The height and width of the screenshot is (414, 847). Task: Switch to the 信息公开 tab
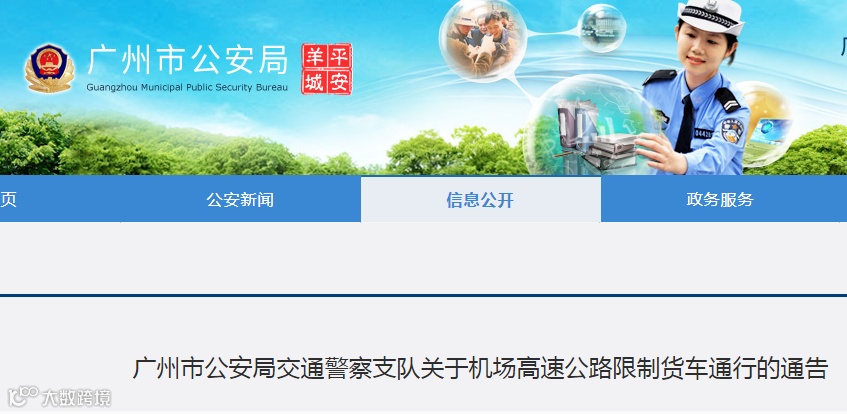(480, 199)
